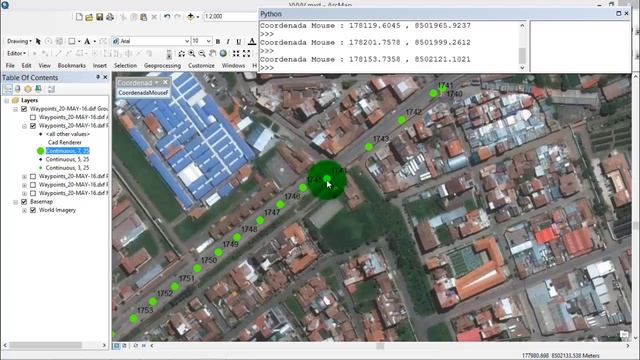Click the blue Continuous 5, 25 symbol

40,159
